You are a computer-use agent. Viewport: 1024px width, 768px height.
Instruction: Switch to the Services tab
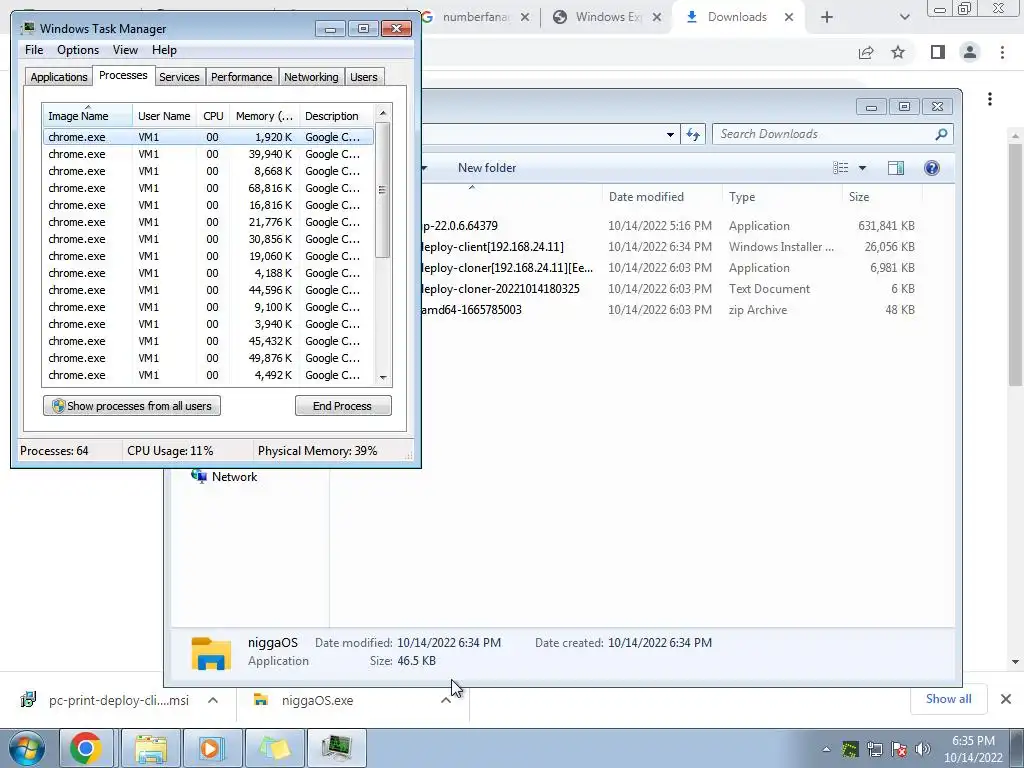[x=180, y=77]
